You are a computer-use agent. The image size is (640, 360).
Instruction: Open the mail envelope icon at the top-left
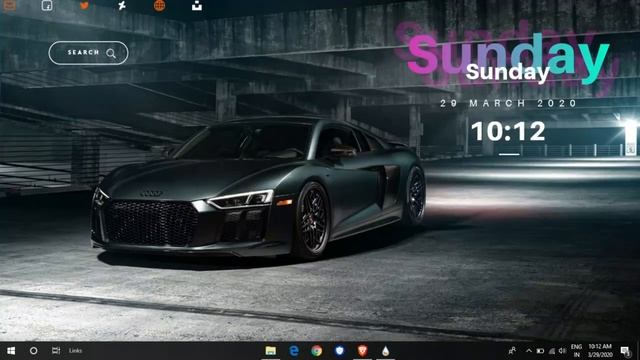[x=9, y=5]
